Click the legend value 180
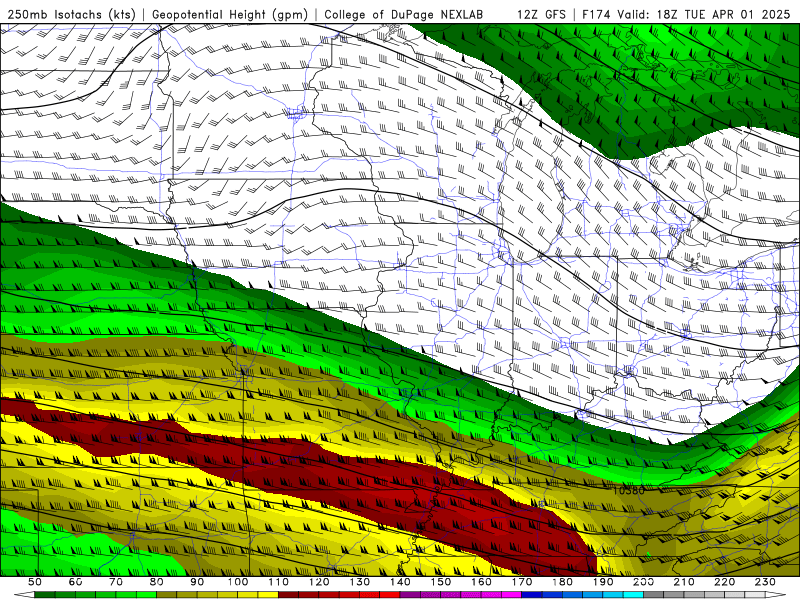The height and width of the screenshot is (600, 800). [x=562, y=582]
